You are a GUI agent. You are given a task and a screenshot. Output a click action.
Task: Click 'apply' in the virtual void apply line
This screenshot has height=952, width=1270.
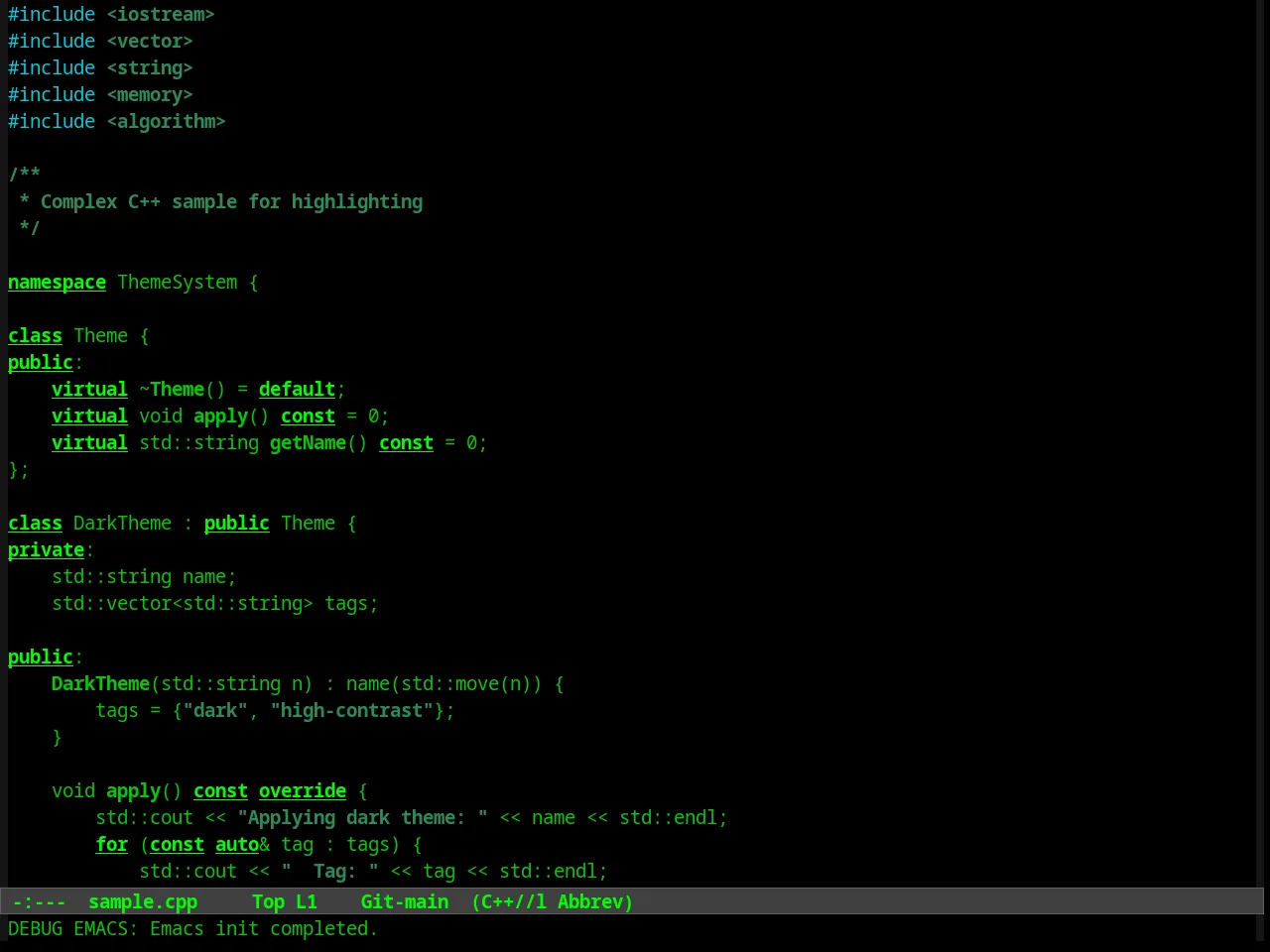click(x=220, y=416)
